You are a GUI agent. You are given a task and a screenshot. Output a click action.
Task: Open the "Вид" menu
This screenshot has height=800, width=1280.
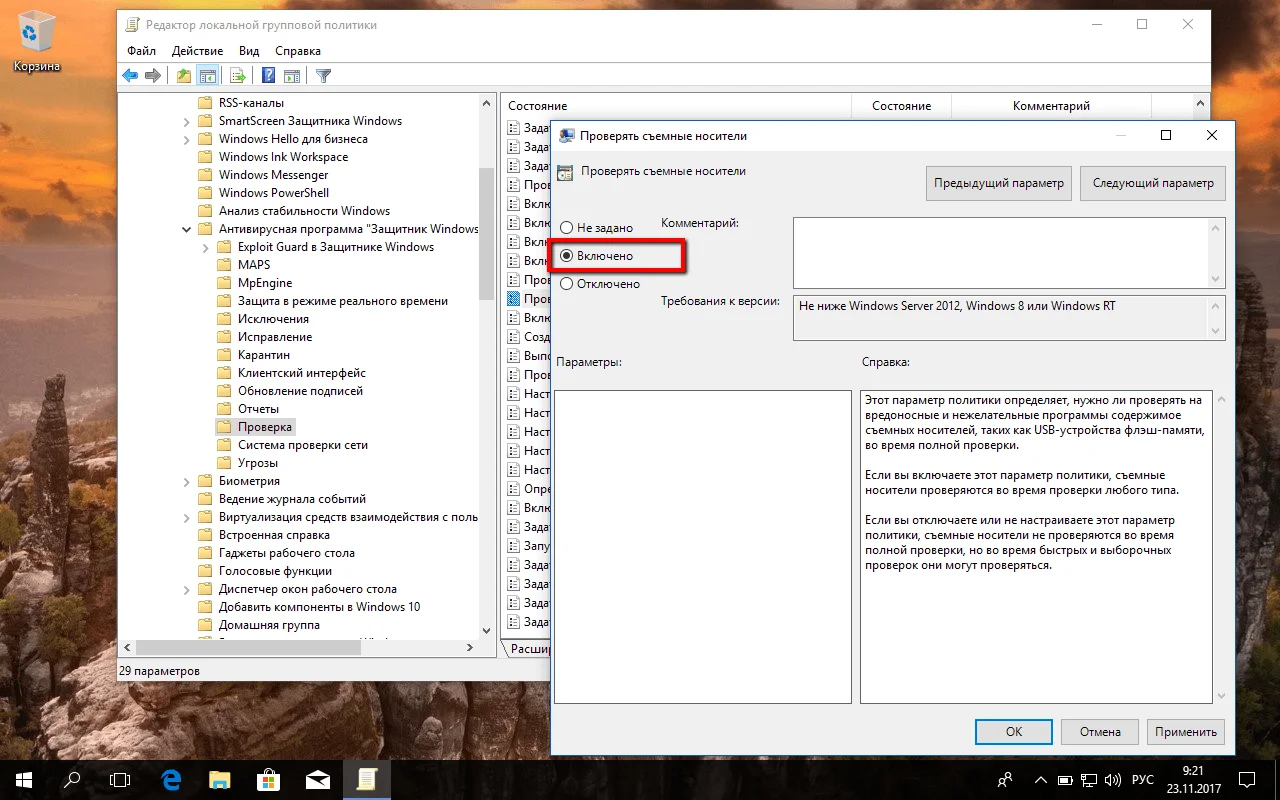pos(249,51)
